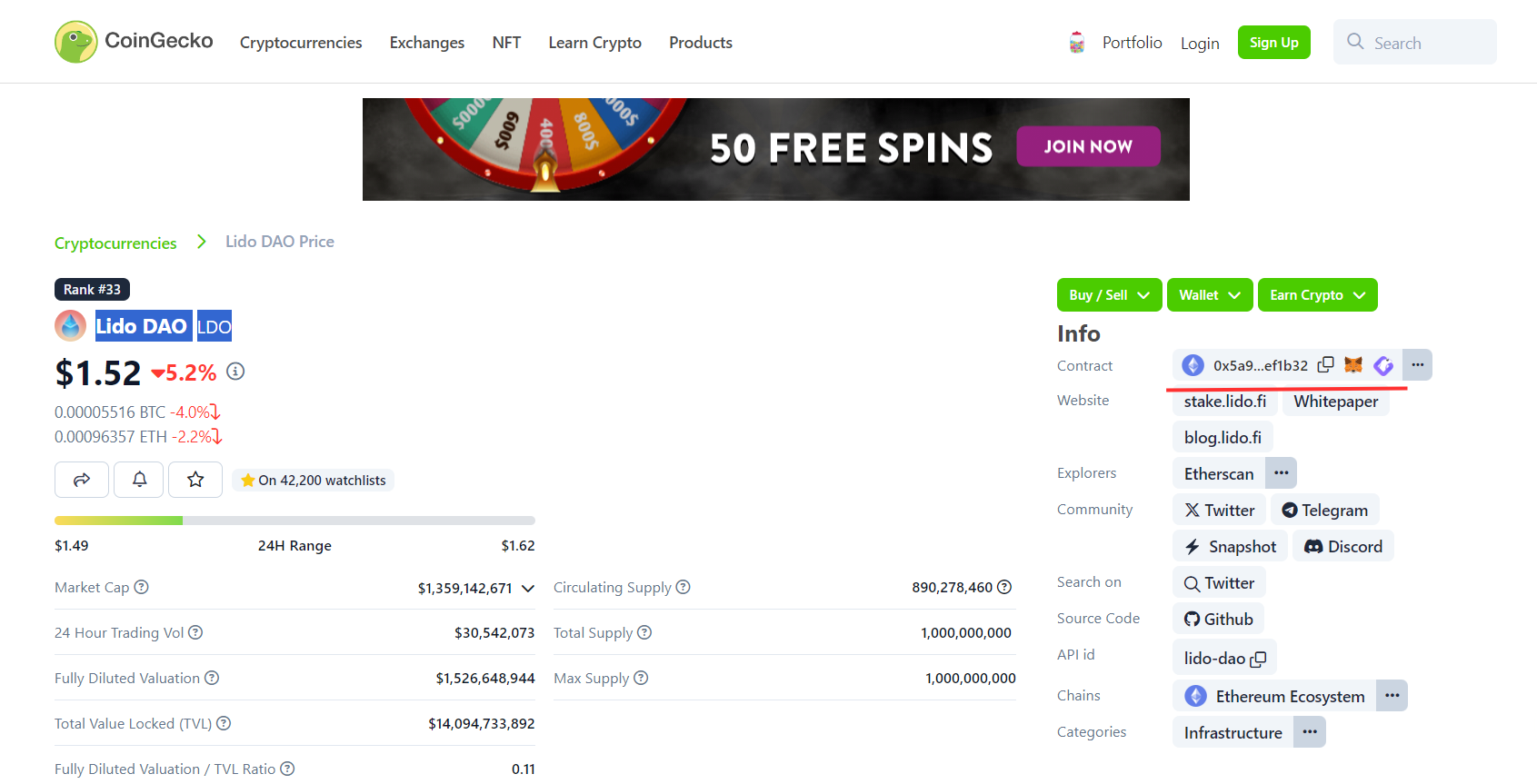Click the question mark beside Circulating Supply
The width and height of the screenshot is (1537, 784).
(683, 587)
